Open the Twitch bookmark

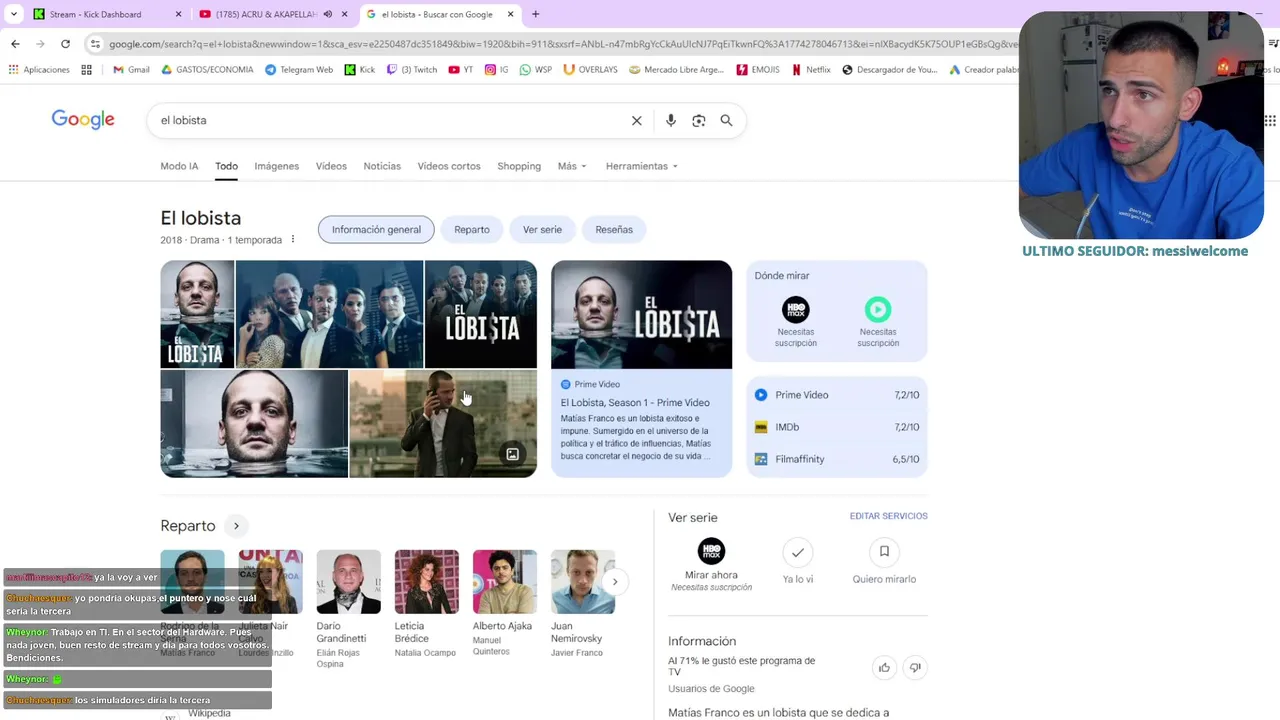[x=412, y=70]
